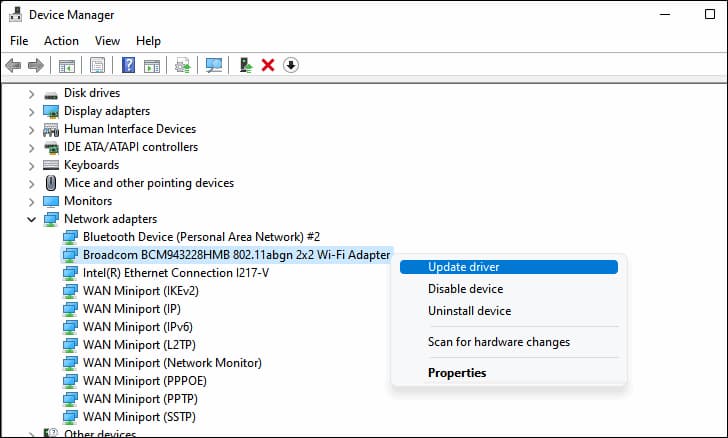The height and width of the screenshot is (438, 728).
Task: Expand the Disk drives category
Action: pyautogui.click(x=31, y=93)
